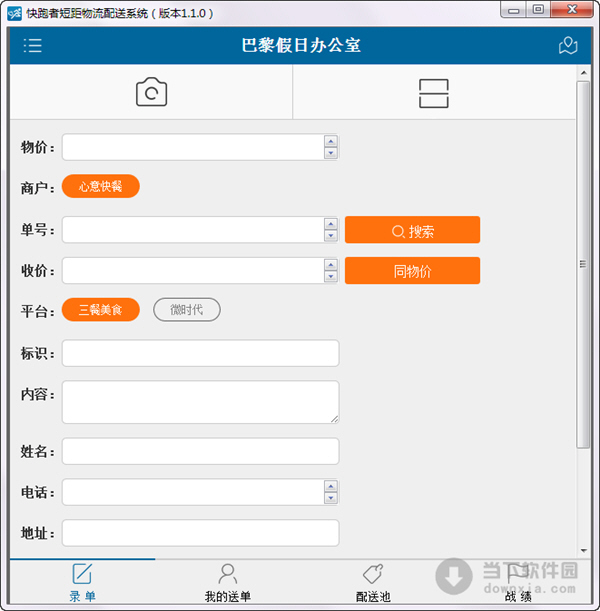Click the 搜索 search button
Viewport: 600px width, 611px height.
[x=412, y=230]
